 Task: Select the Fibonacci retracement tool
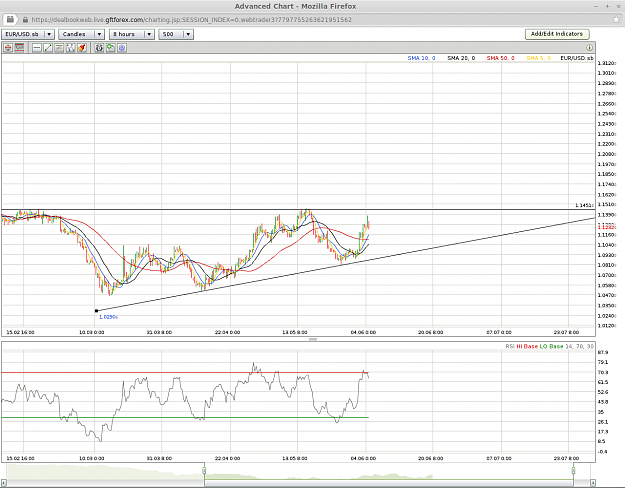59,48
